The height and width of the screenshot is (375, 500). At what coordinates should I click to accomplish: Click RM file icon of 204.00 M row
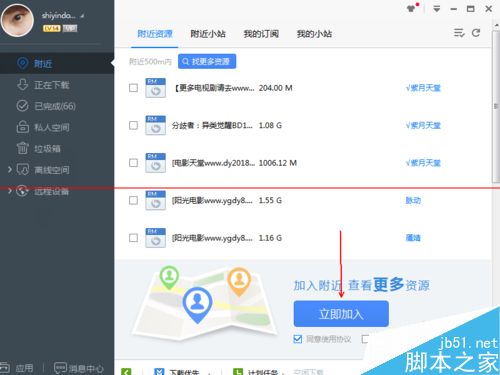(155, 88)
